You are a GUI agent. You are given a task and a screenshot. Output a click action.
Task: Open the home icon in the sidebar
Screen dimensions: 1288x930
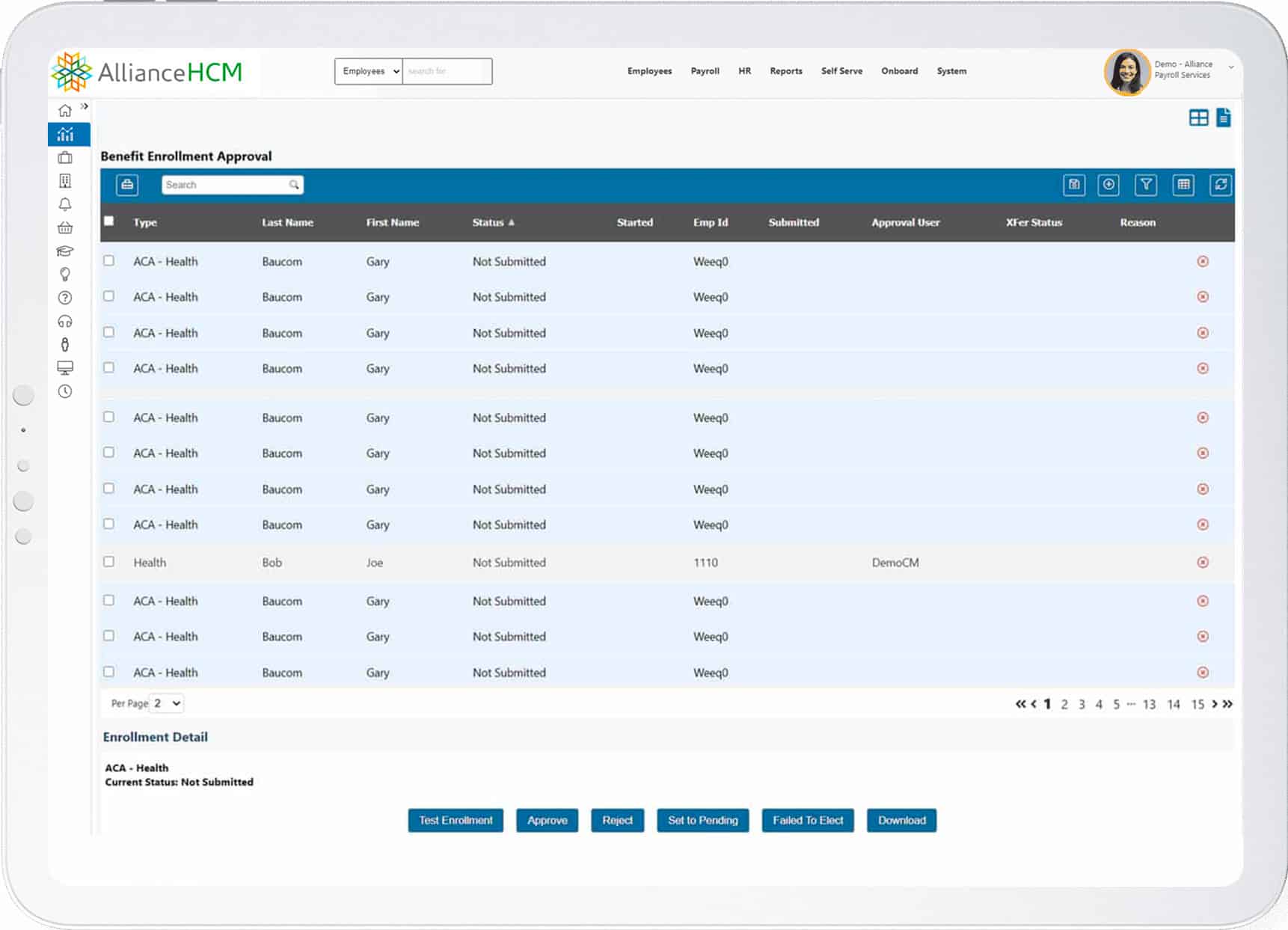click(x=65, y=111)
